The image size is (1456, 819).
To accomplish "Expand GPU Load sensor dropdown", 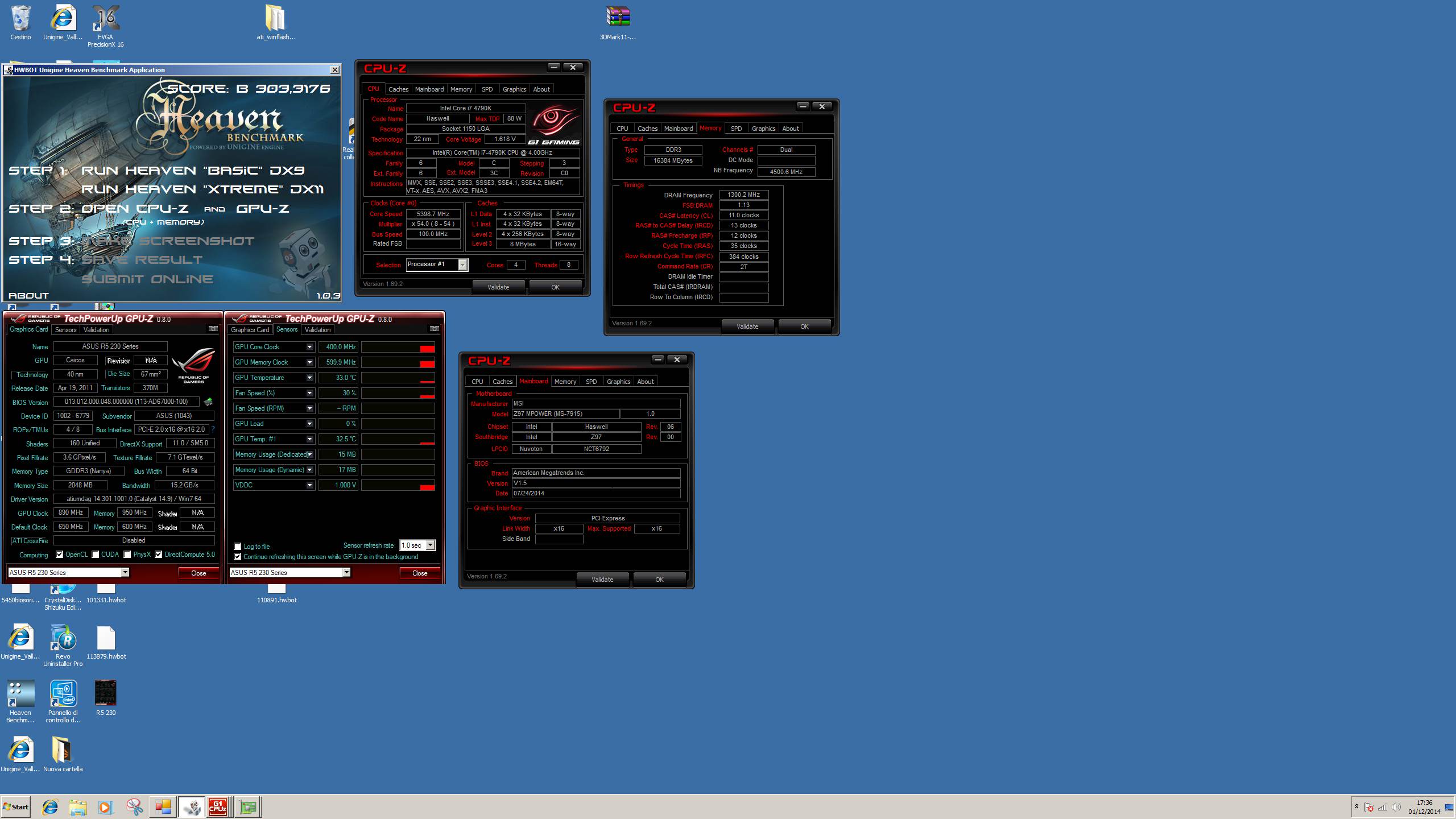I will (x=309, y=424).
